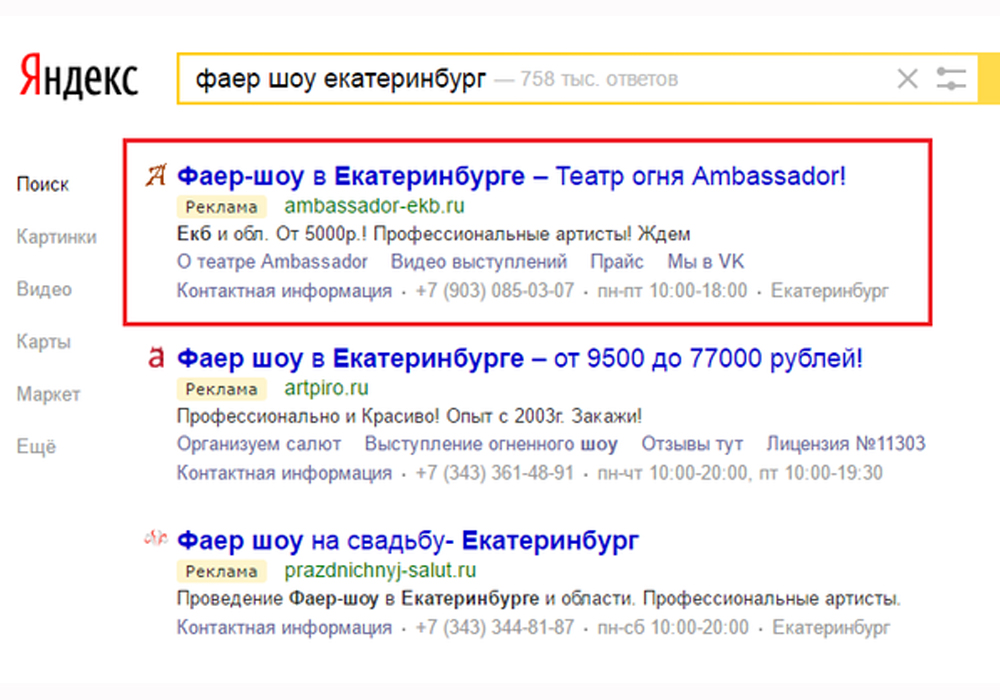1000x700 pixels.
Task: Open the Организуем салют sitelink
Action: pos(259,444)
